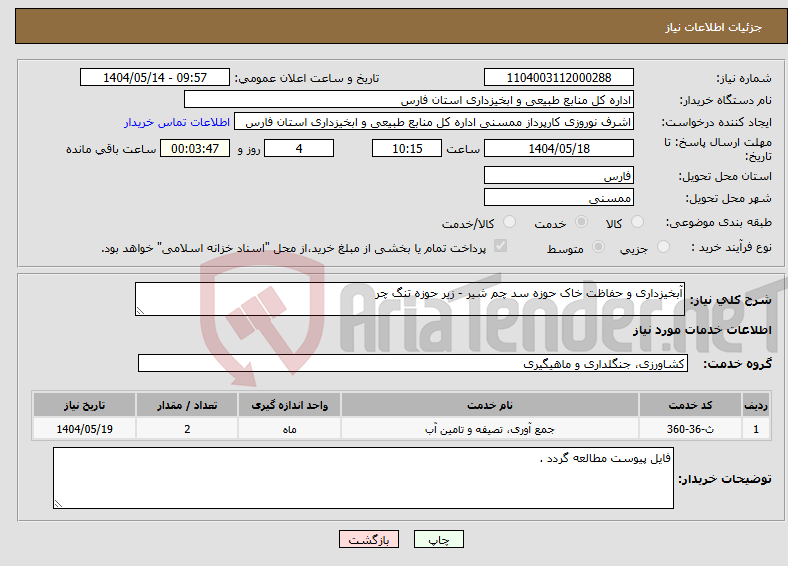Click the delivery province field فارس

[559, 175]
